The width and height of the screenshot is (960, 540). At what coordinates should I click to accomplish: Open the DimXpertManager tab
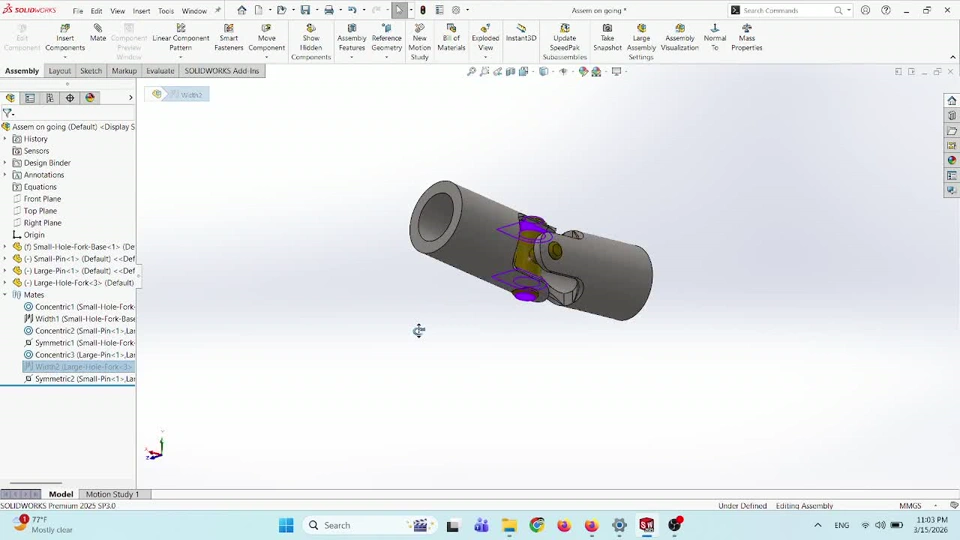click(70, 98)
